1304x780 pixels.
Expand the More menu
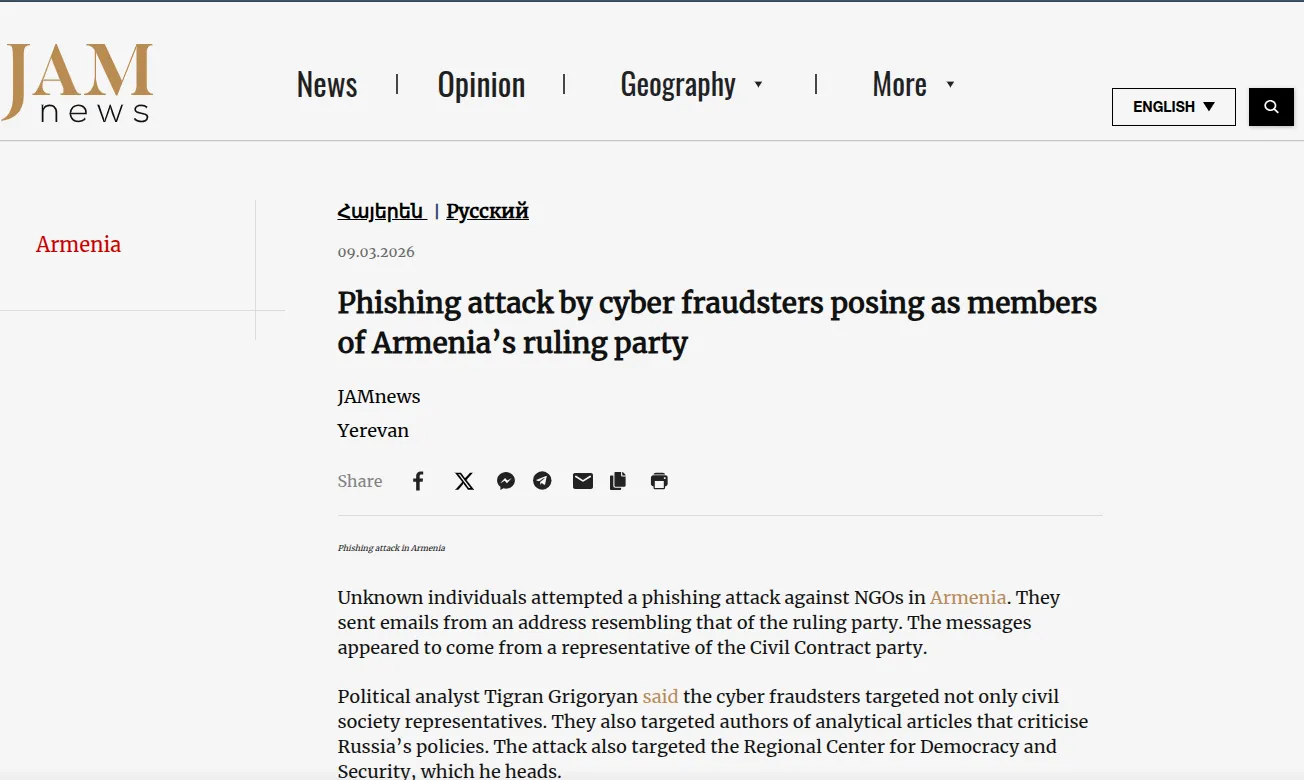[x=913, y=85]
